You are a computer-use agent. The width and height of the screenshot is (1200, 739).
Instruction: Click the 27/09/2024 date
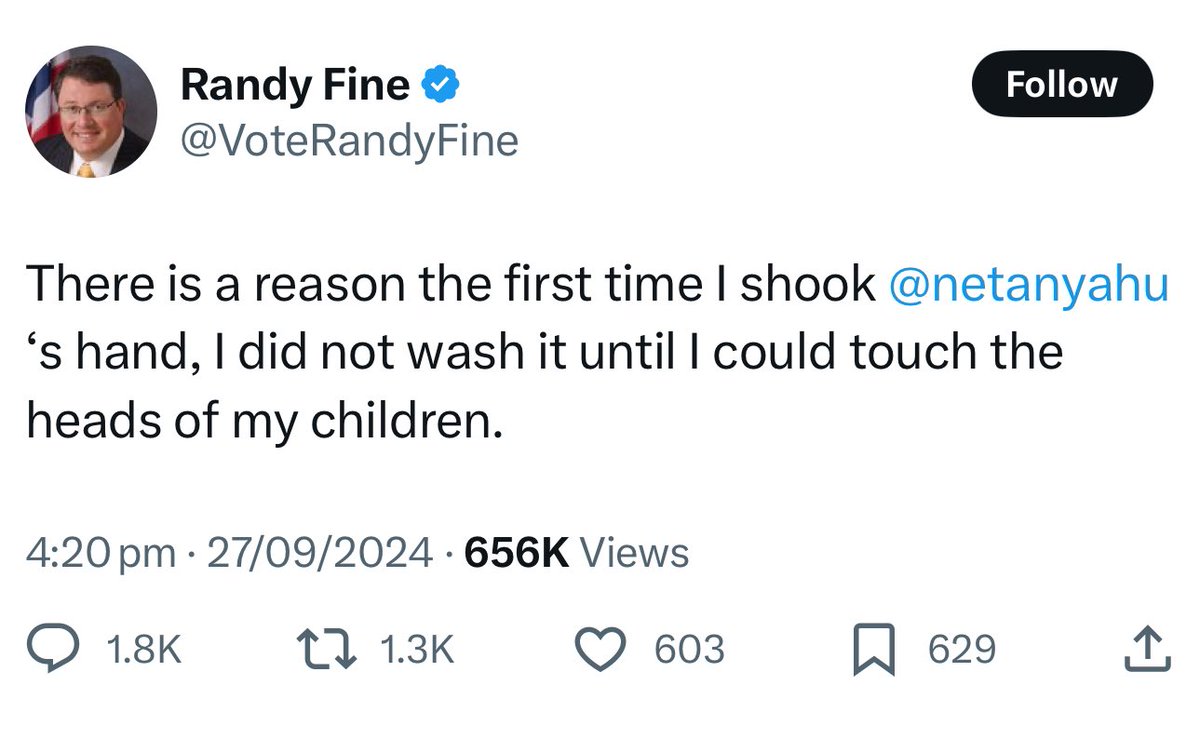click(x=316, y=552)
